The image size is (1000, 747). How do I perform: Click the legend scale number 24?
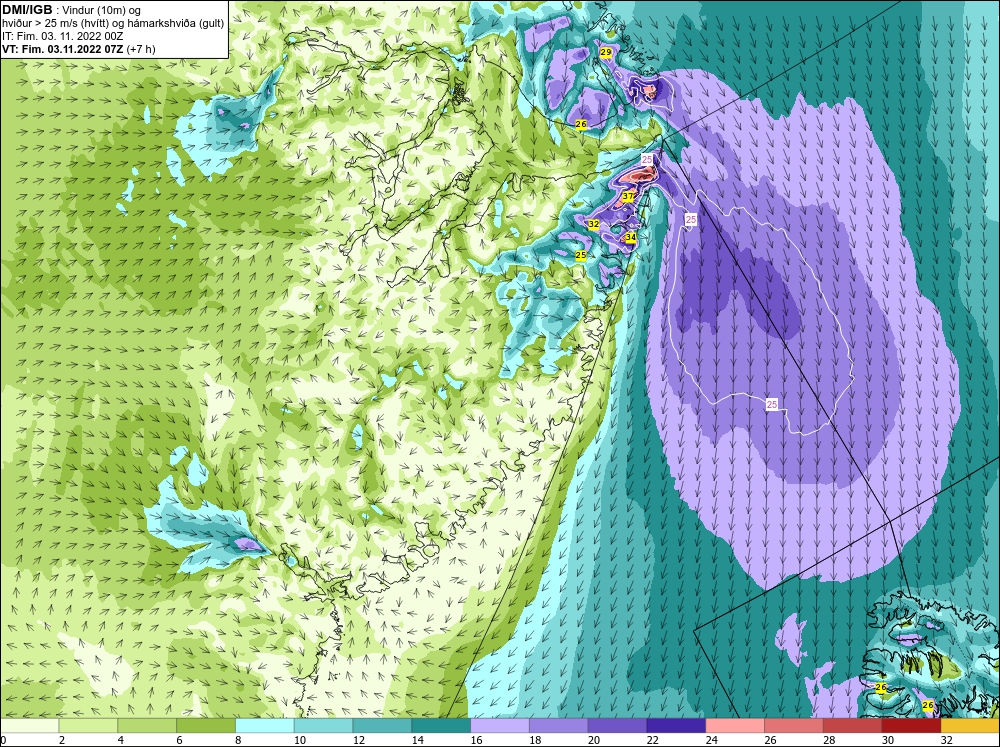click(712, 740)
